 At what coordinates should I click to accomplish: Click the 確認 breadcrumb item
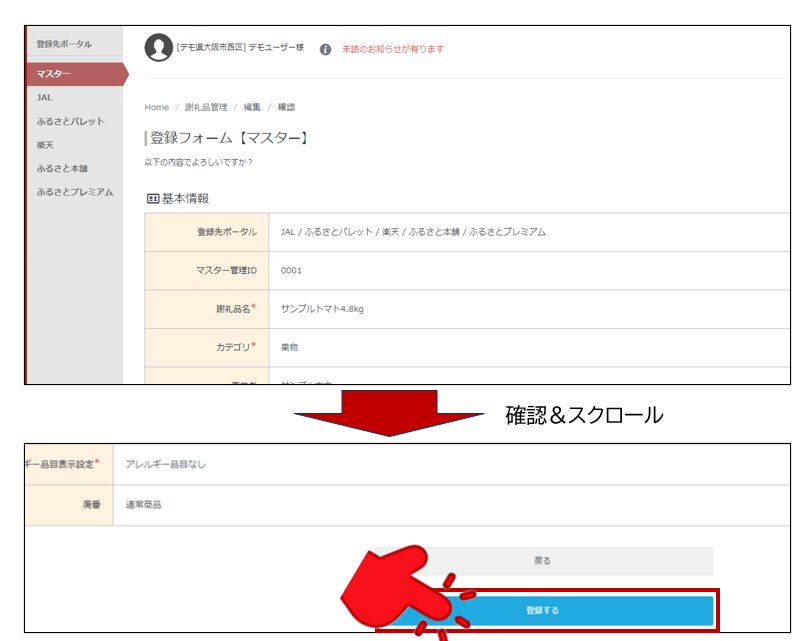[286, 107]
